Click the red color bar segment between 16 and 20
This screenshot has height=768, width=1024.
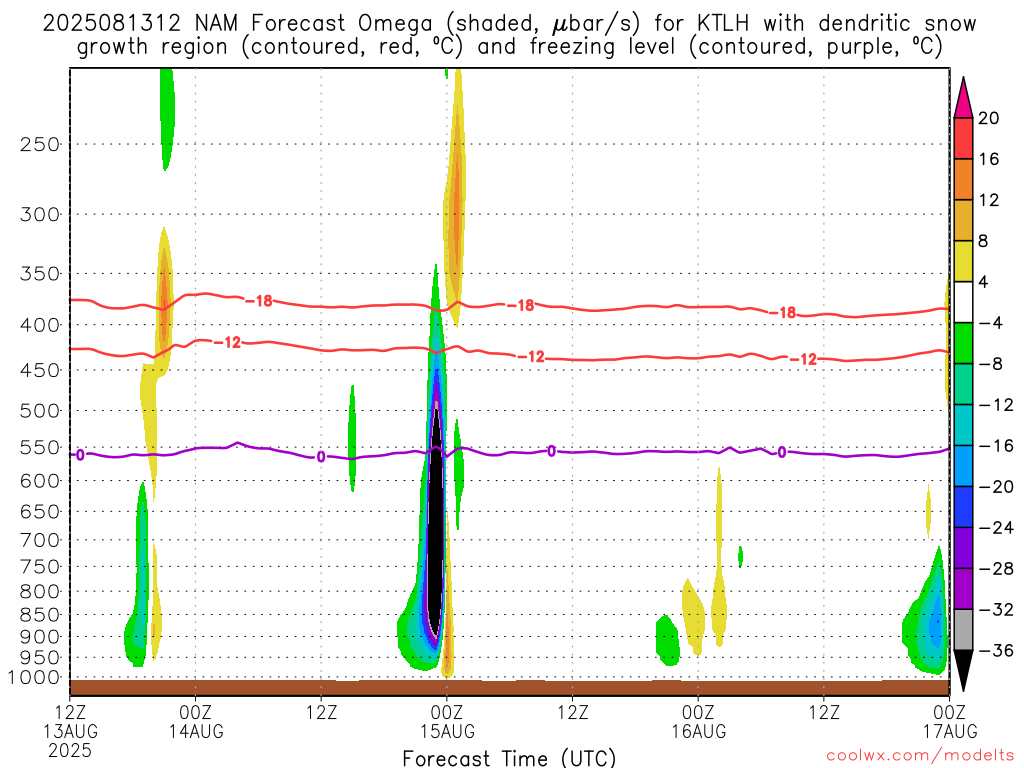click(x=963, y=138)
